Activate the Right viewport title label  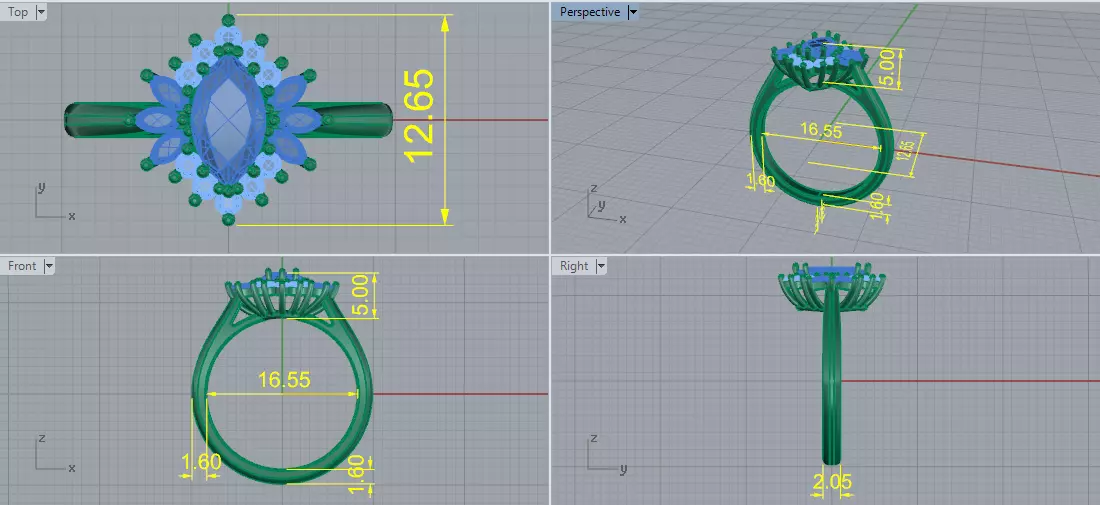click(x=574, y=266)
